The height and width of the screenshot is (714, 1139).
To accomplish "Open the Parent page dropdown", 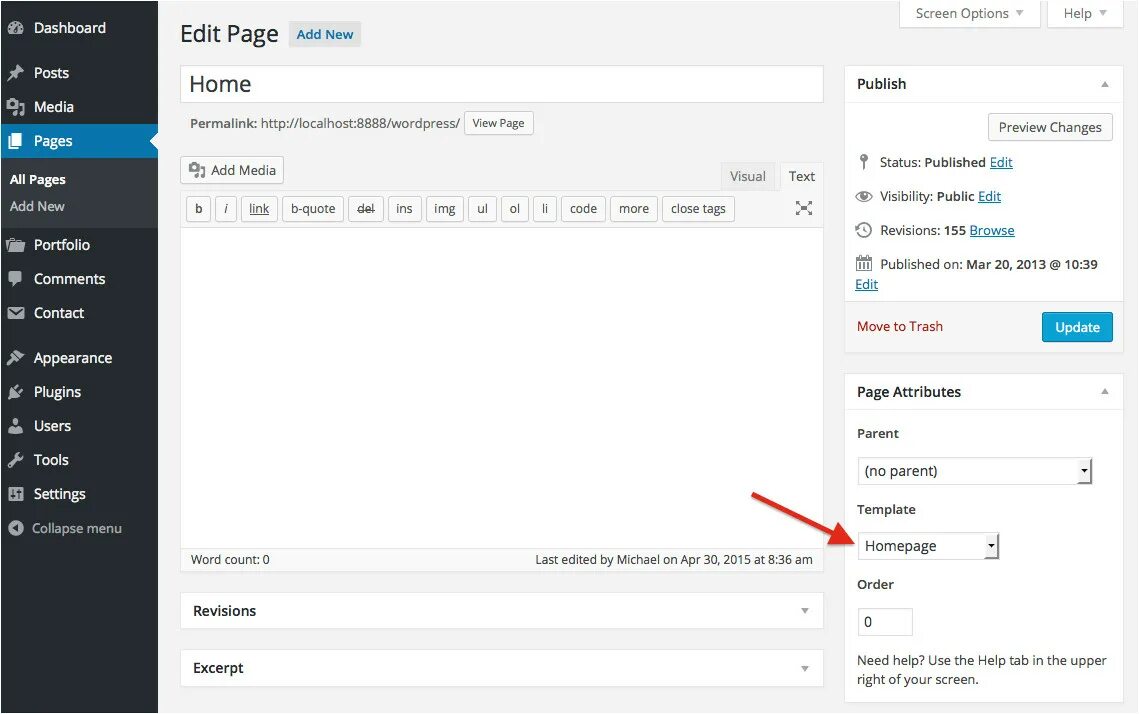I will pyautogui.click(x=974, y=471).
